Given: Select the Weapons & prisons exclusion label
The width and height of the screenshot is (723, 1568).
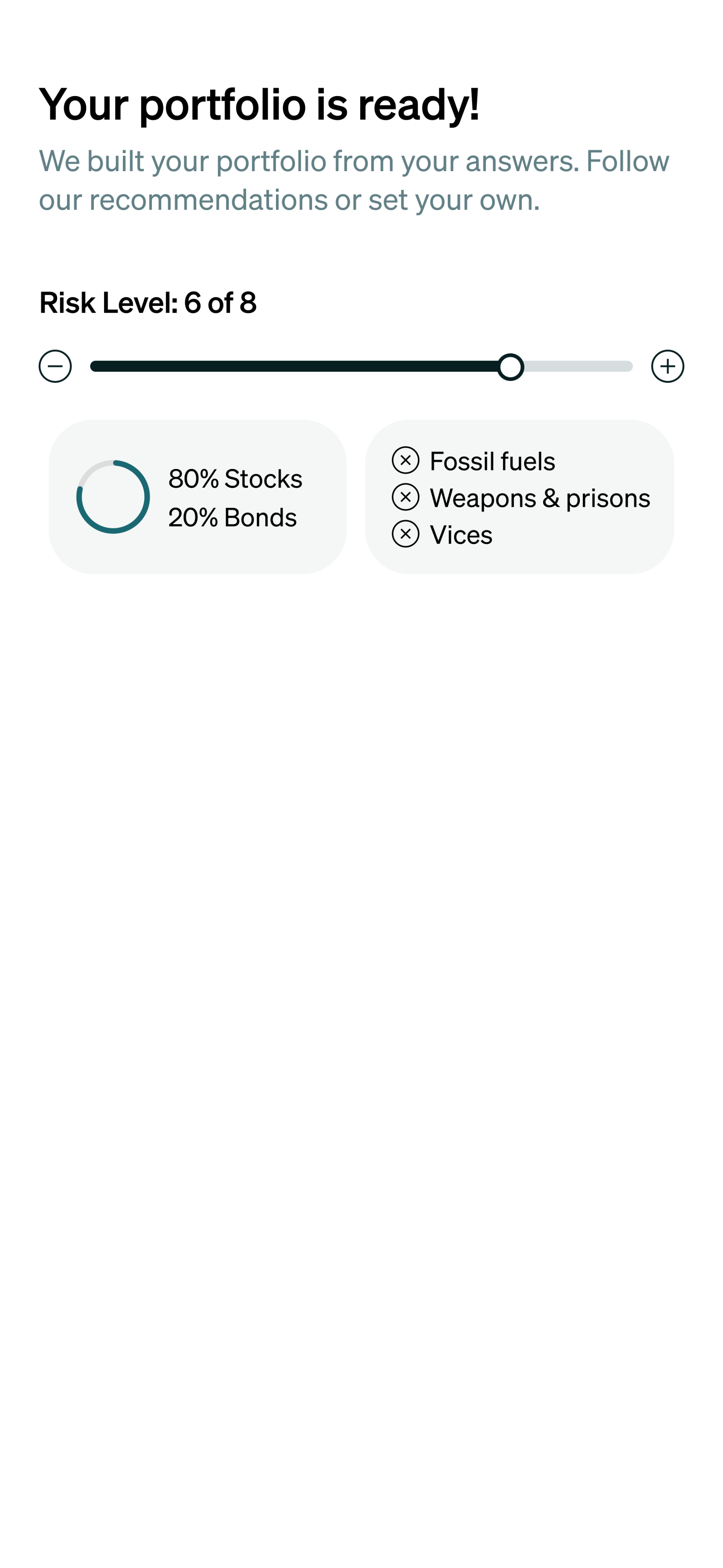Looking at the screenshot, I should [x=540, y=498].
